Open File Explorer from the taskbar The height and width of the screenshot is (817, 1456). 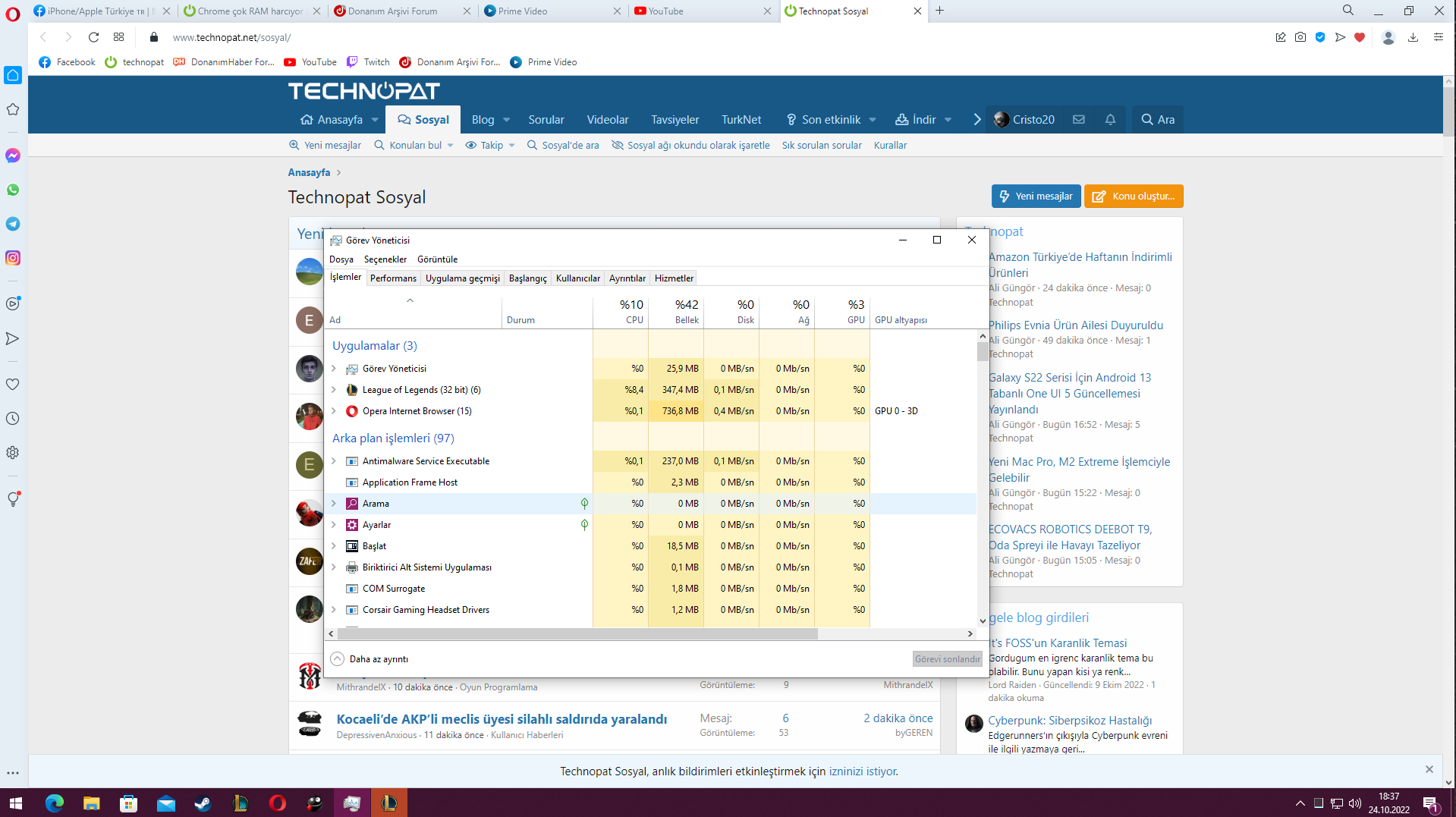pos(92,803)
